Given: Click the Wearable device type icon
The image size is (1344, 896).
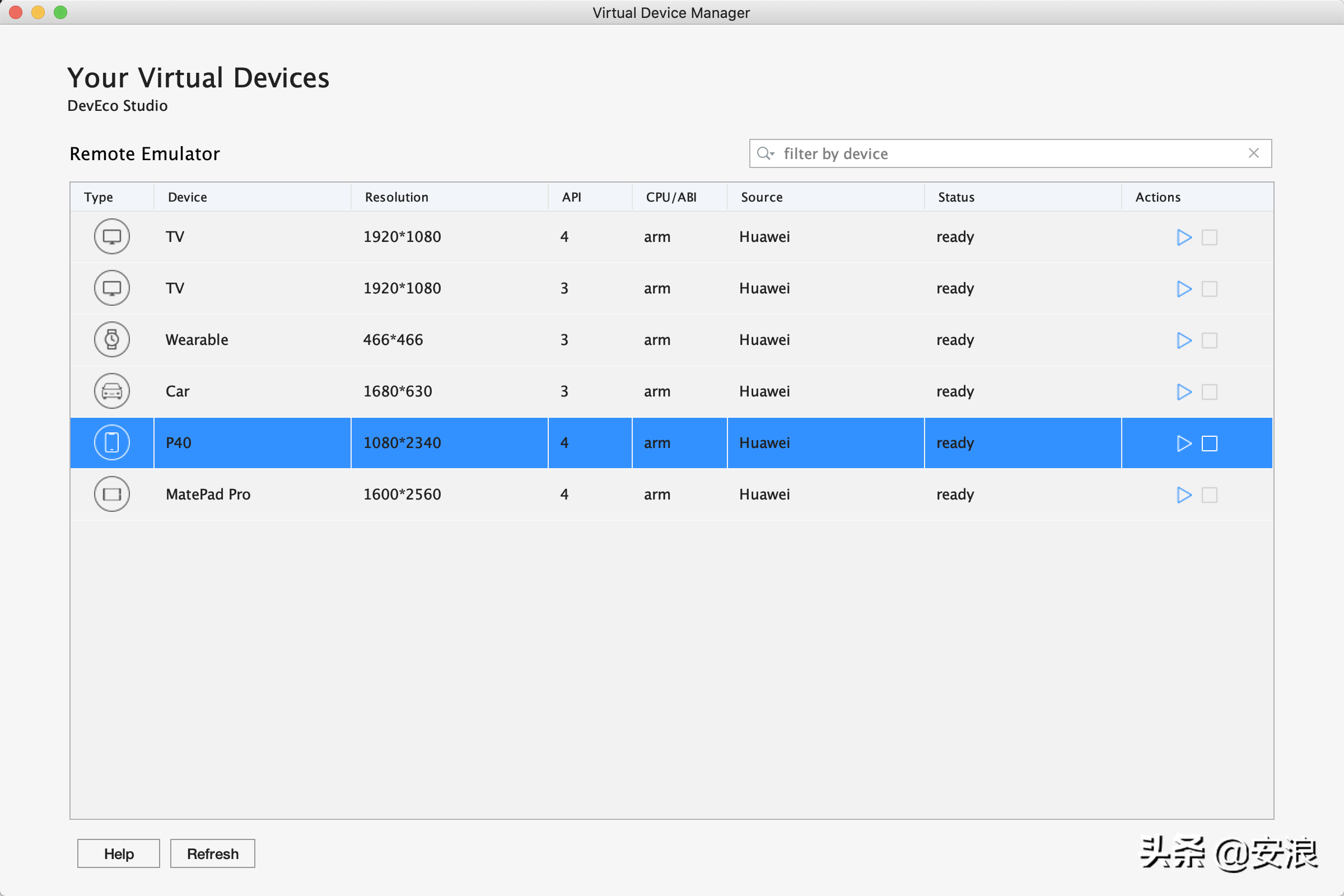Looking at the screenshot, I should pyautogui.click(x=112, y=340).
